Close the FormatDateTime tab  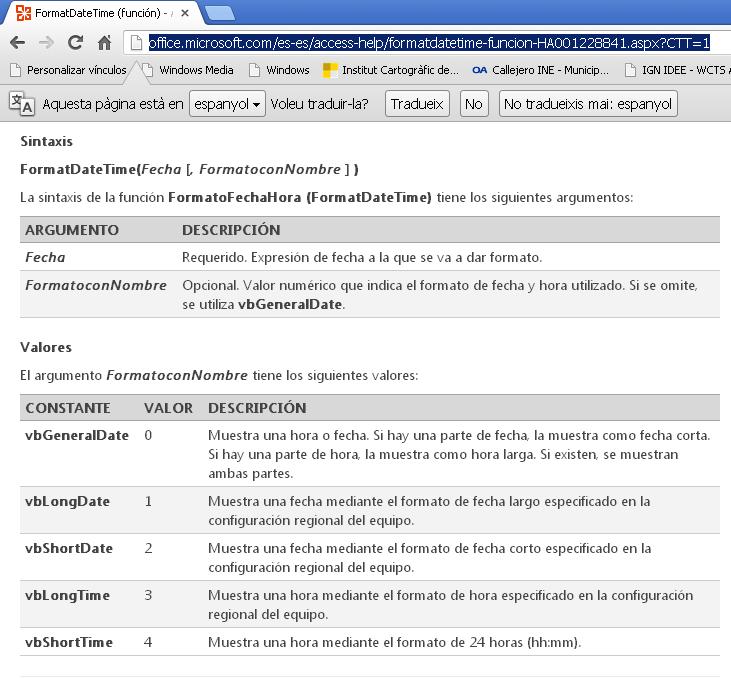point(185,13)
